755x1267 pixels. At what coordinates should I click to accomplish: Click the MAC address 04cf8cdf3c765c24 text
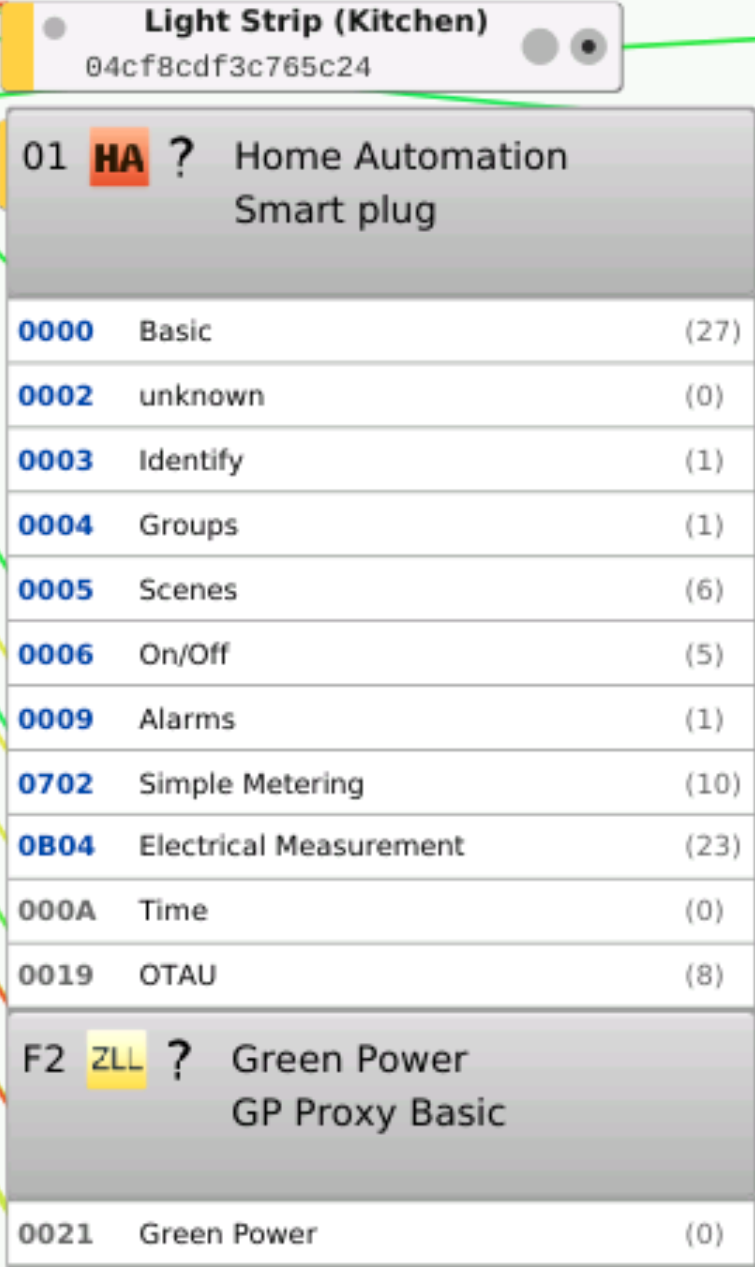(x=228, y=67)
